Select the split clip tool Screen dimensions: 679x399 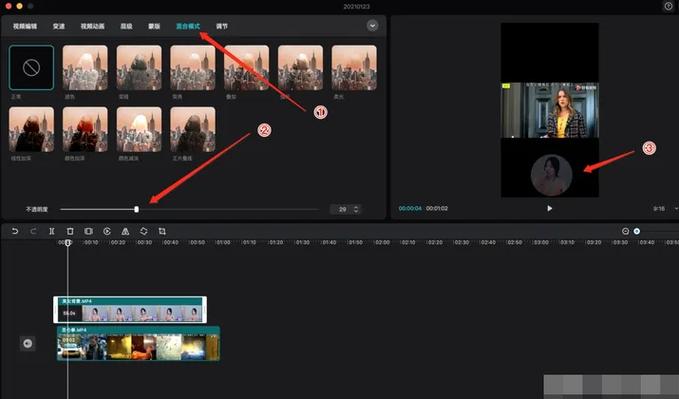click(52, 231)
